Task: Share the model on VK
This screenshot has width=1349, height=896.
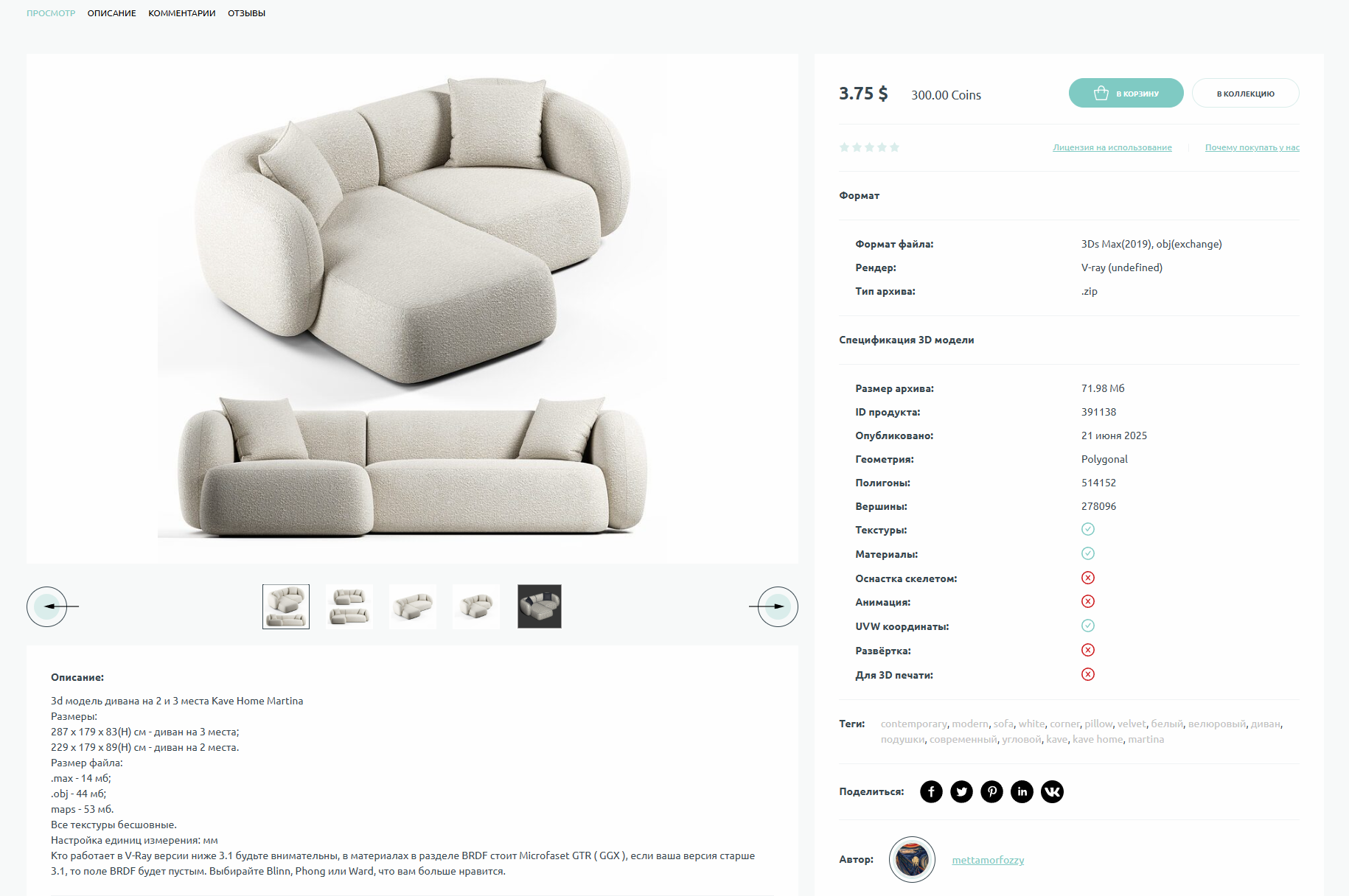Action: click(x=1052, y=791)
